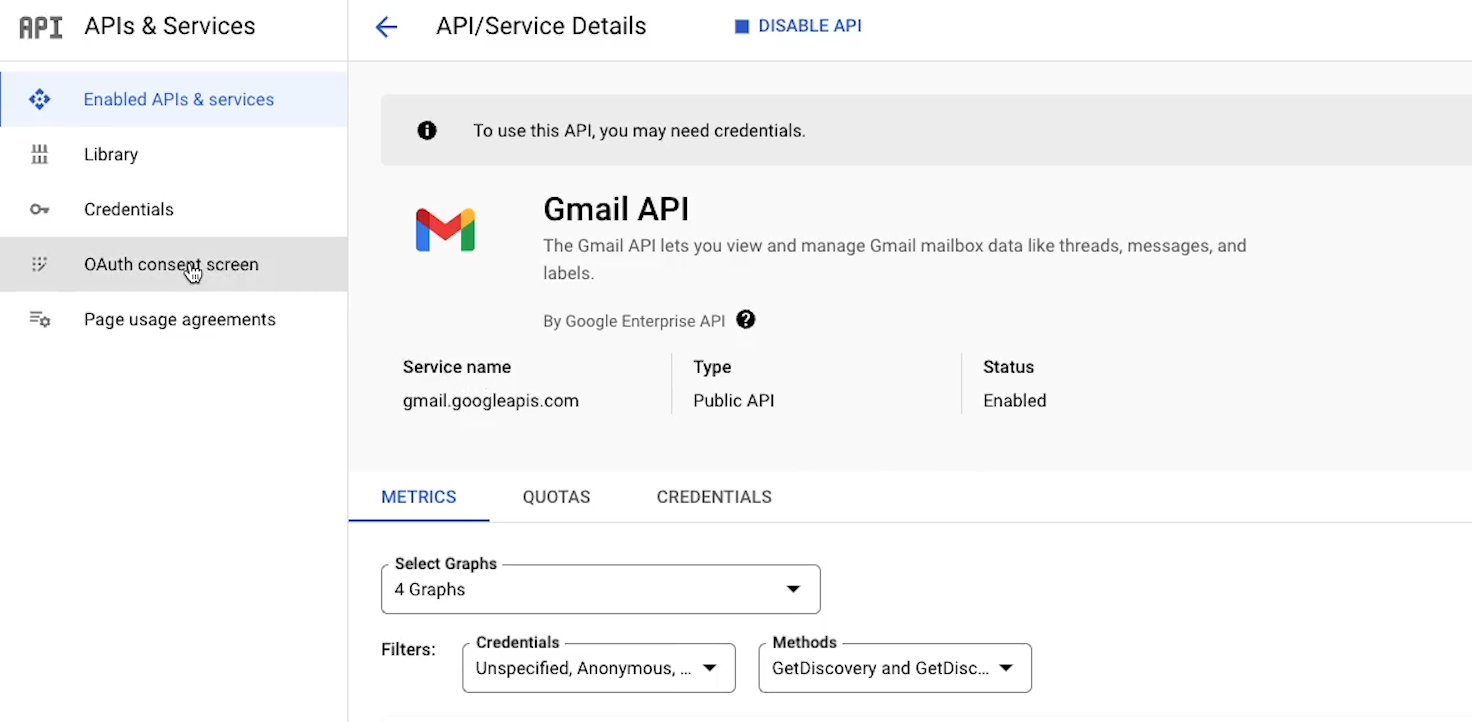Click the Status column label
The height and width of the screenshot is (722, 1472).
pos(1008,367)
